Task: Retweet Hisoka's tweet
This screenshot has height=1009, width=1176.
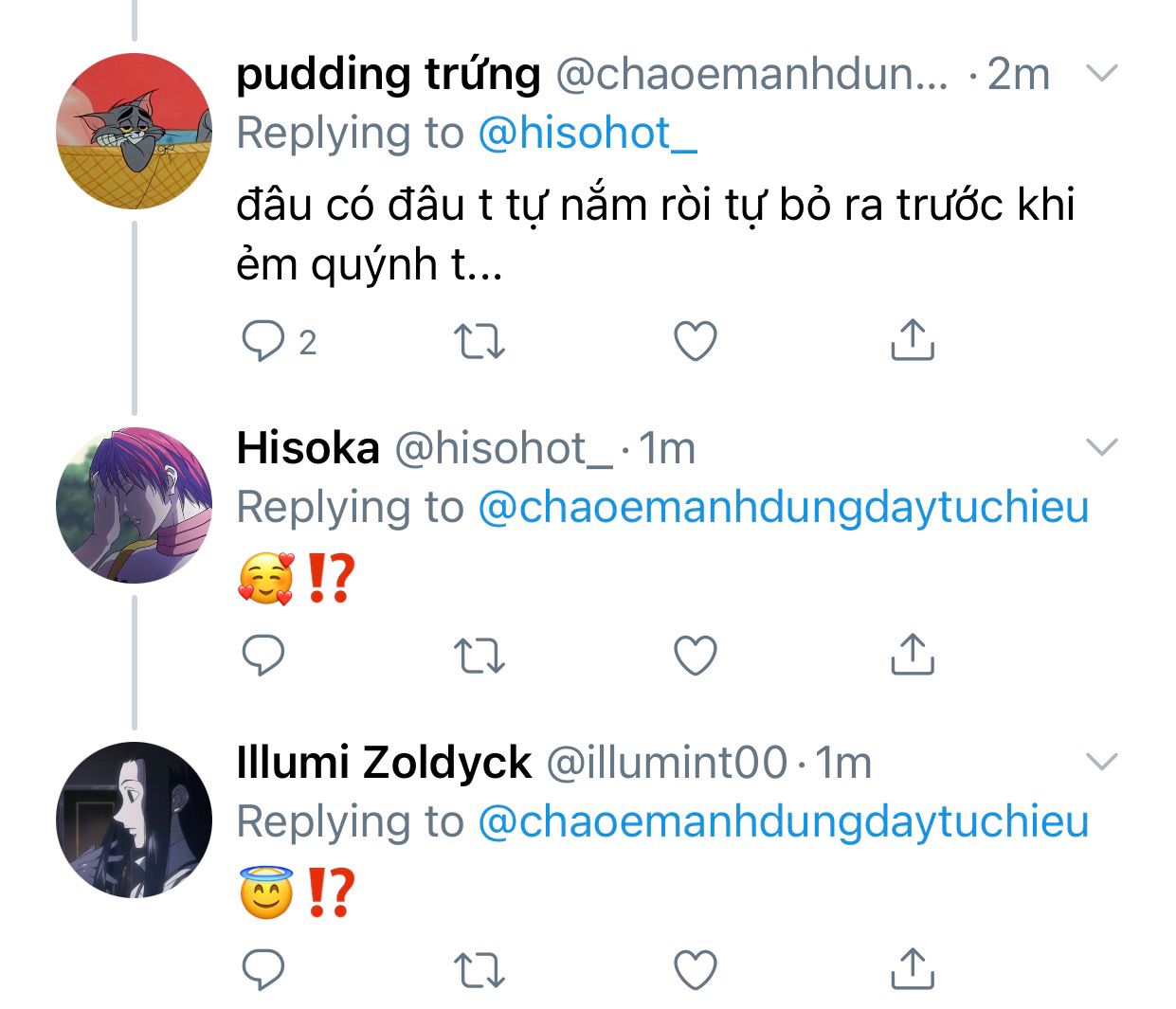Action: [x=479, y=655]
